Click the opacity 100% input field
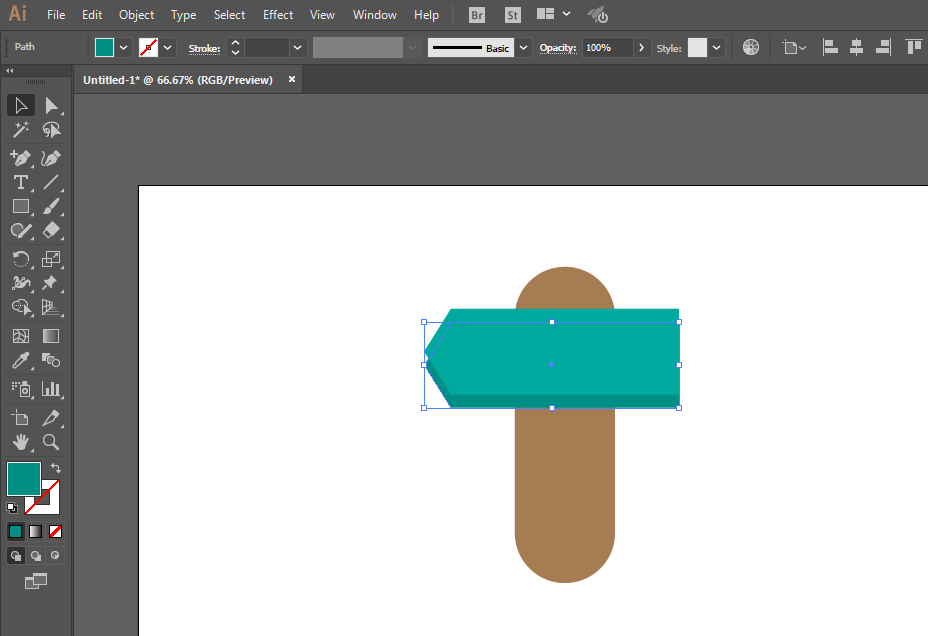Image resolution: width=928 pixels, height=636 pixels. pos(608,48)
